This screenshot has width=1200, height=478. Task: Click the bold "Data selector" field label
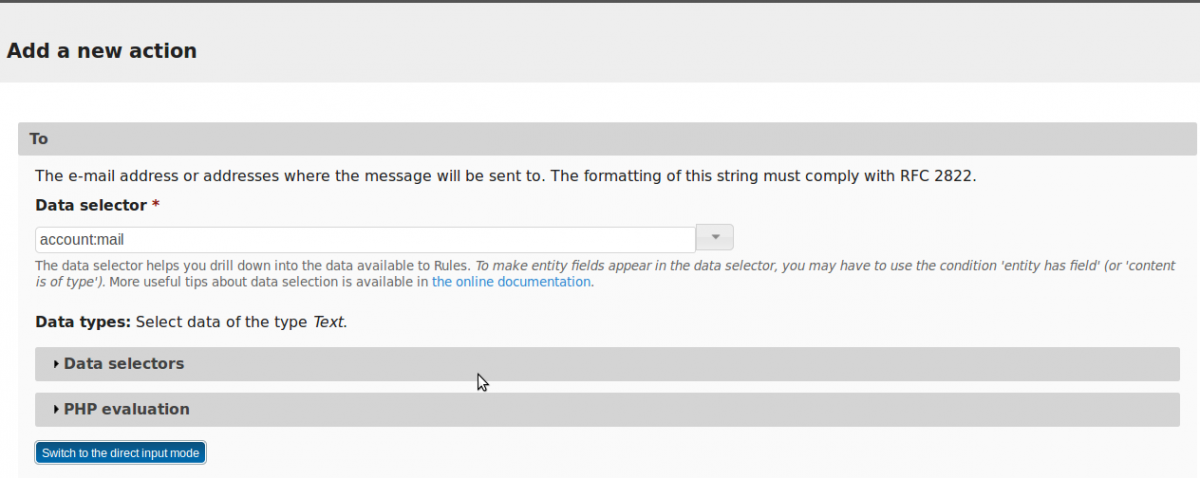click(91, 205)
